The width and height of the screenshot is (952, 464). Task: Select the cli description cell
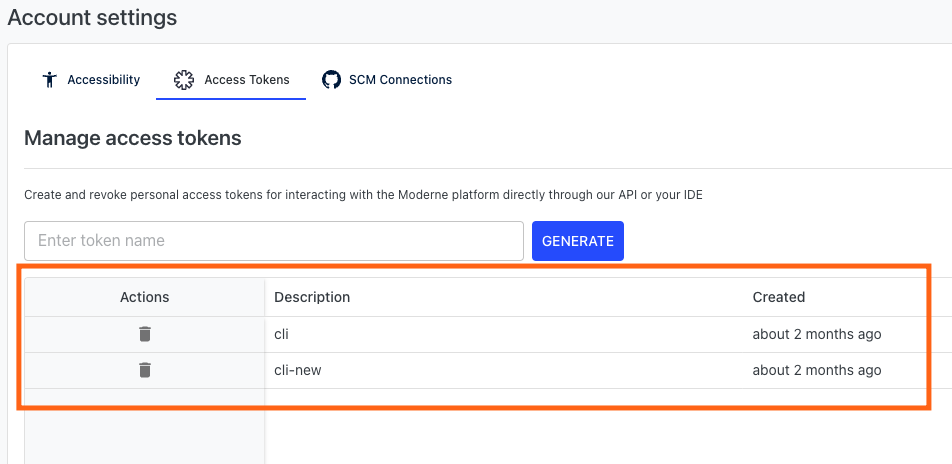point(281,334)
